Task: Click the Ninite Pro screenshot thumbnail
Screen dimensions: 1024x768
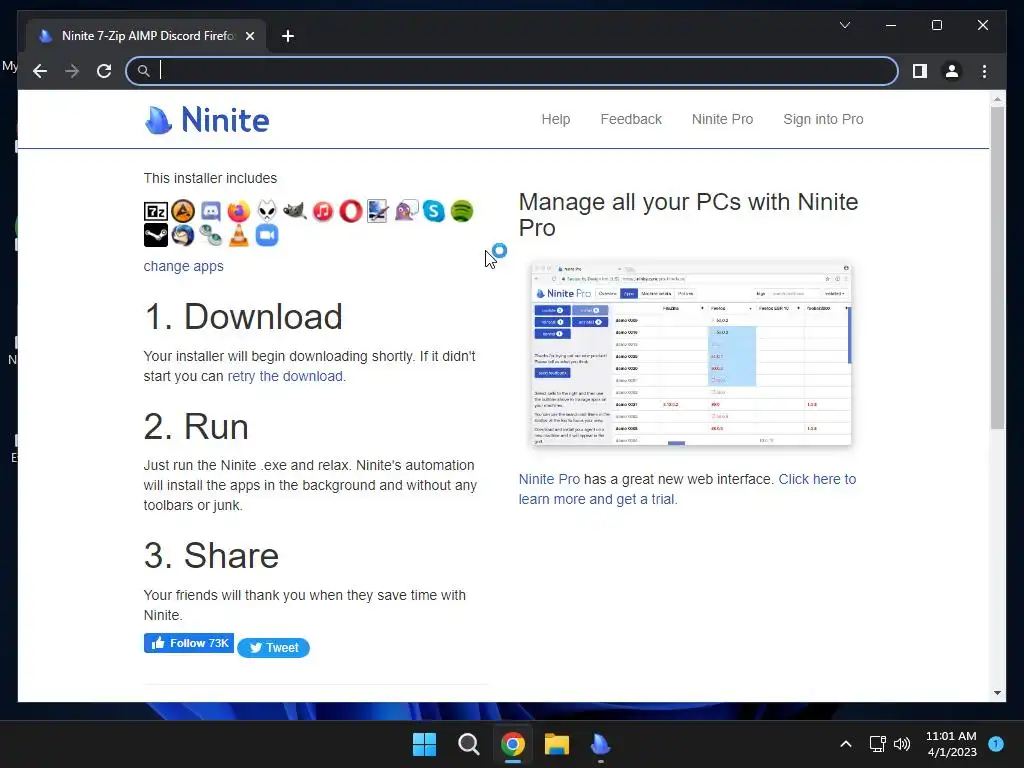Action: click(x=692, y=354)
